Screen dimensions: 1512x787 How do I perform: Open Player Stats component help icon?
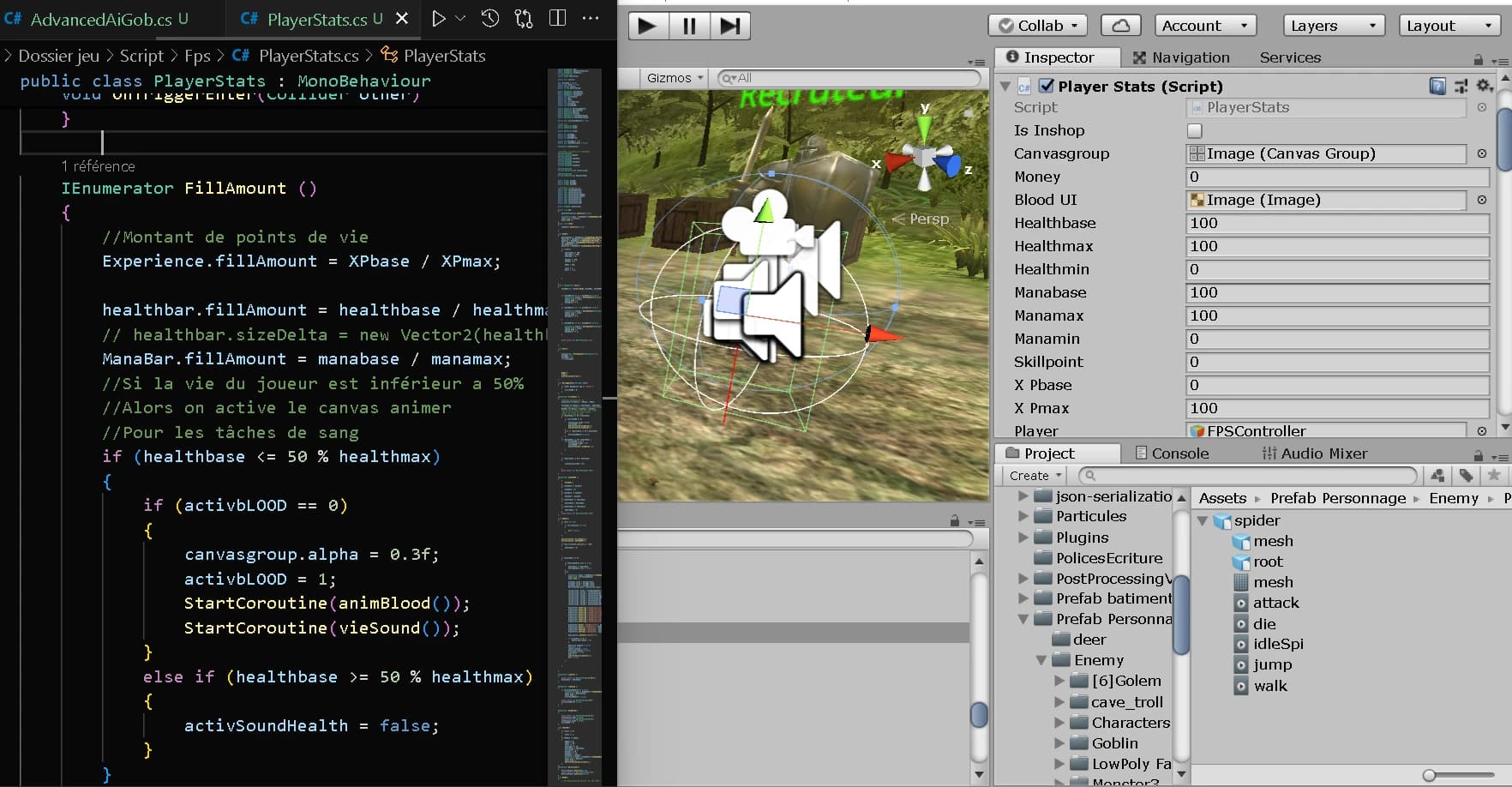click(x=1437, y=86)
